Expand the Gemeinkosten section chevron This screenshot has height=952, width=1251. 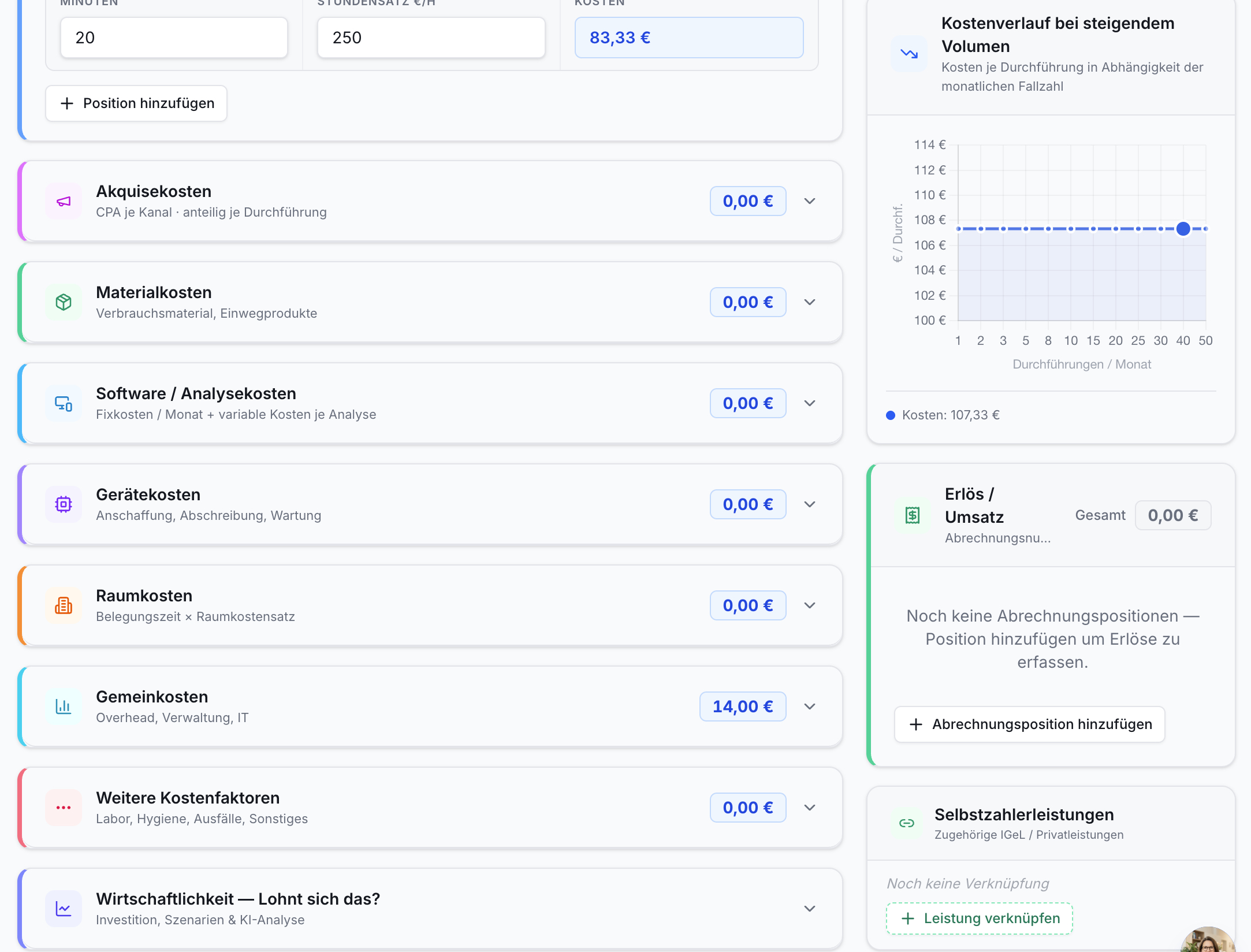tap(810, 706)
